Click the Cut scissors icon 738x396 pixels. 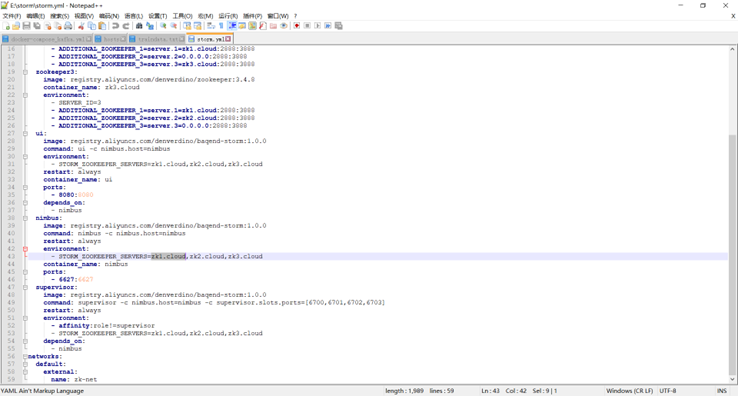click(81, 26)
